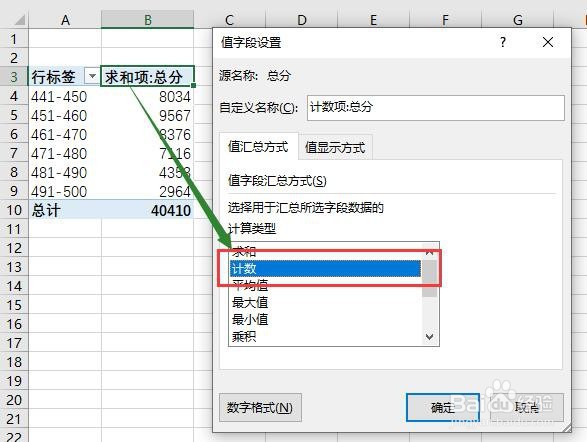Select column F header
587x442 pixels.
click(445, 20)
